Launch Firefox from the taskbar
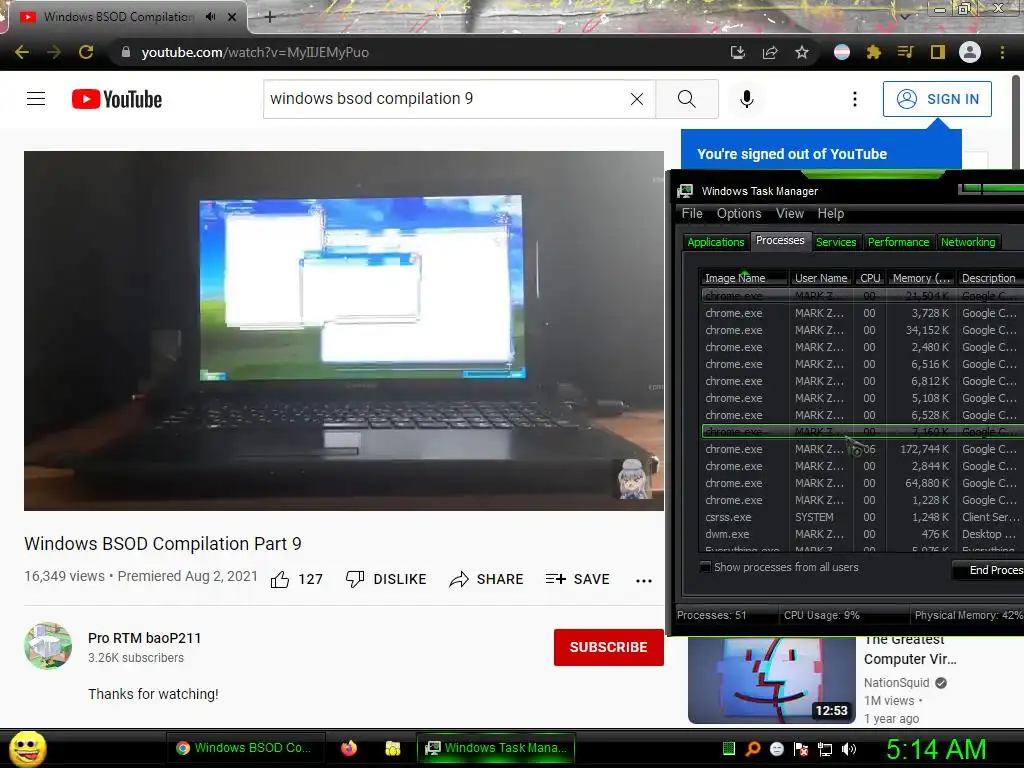This screenshot has height=768, width=1024. [349, 748]
